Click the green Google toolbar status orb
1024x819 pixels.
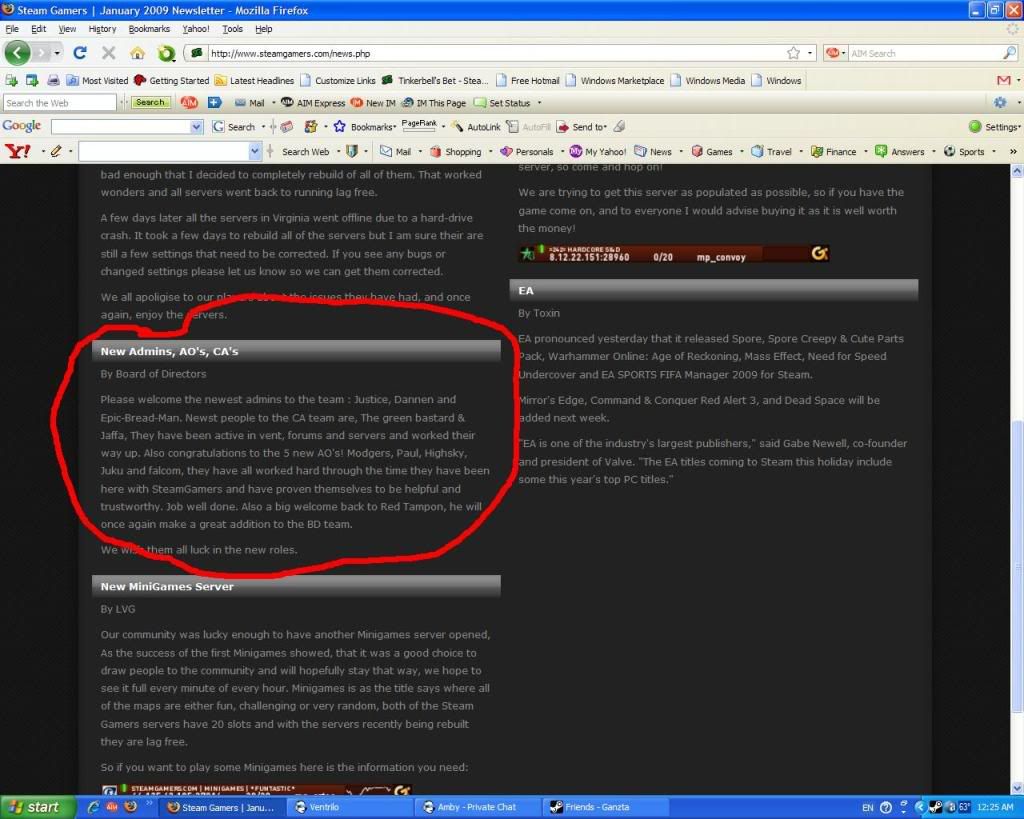[975, 127]
